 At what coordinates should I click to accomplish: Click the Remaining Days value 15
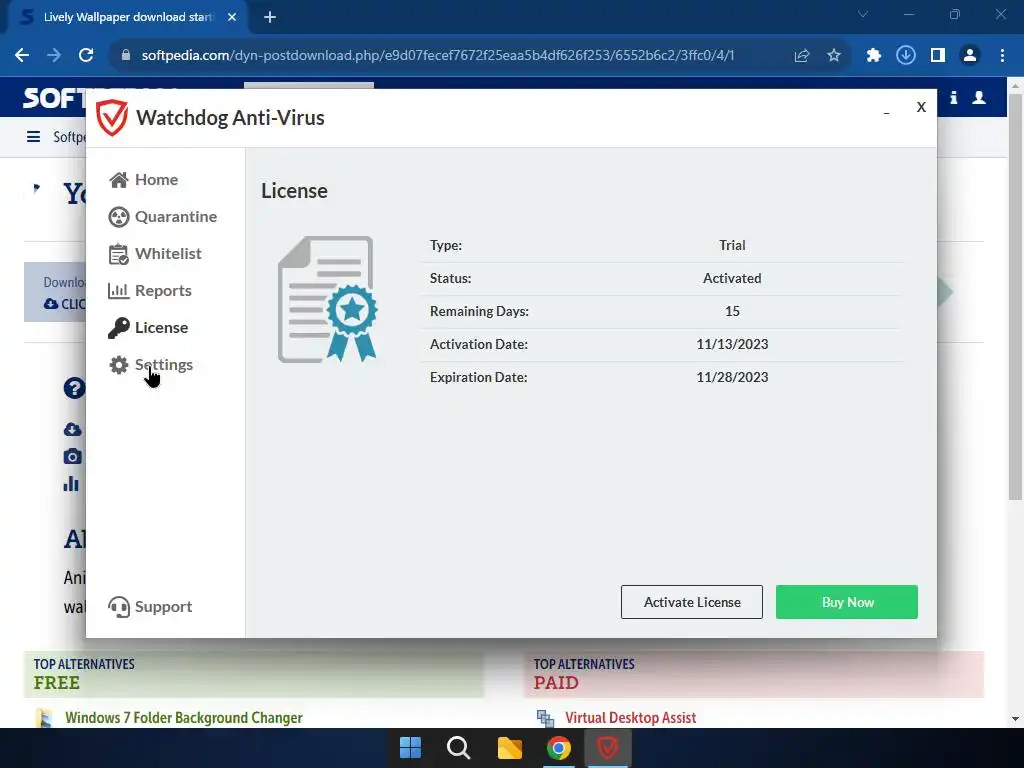[732, 312]
